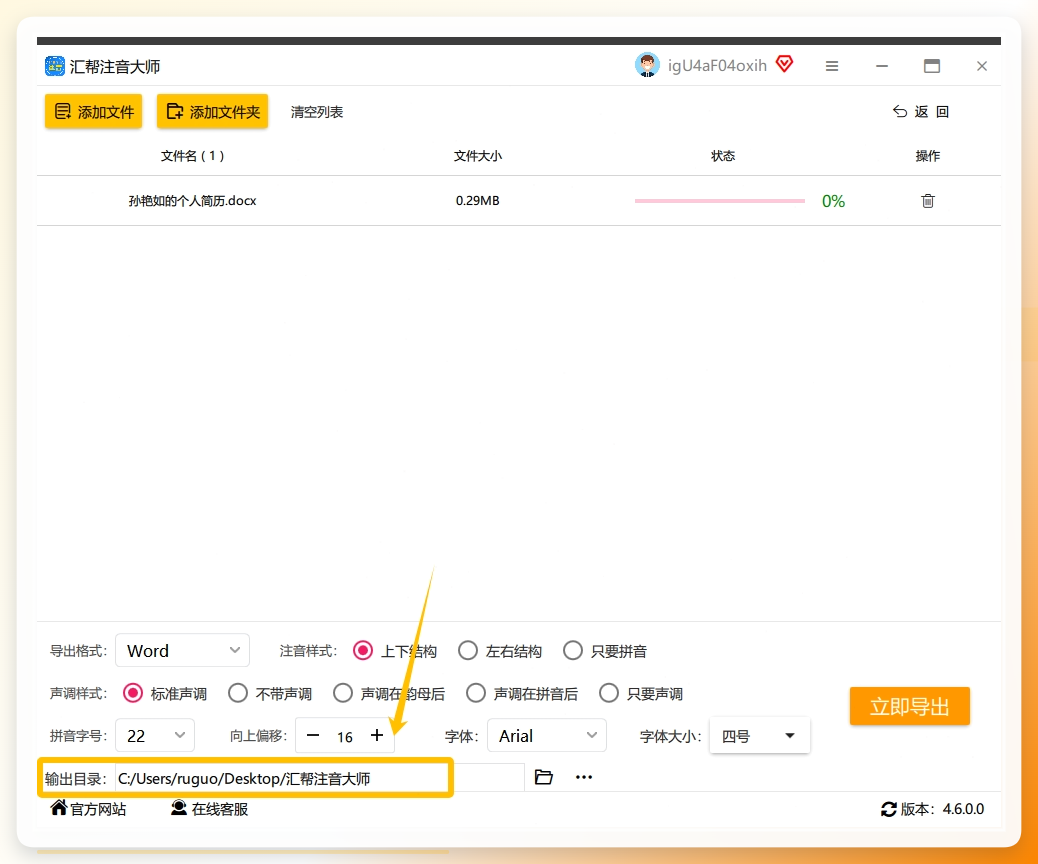
Task: Click the 0% status value
Action: (833, 201)
